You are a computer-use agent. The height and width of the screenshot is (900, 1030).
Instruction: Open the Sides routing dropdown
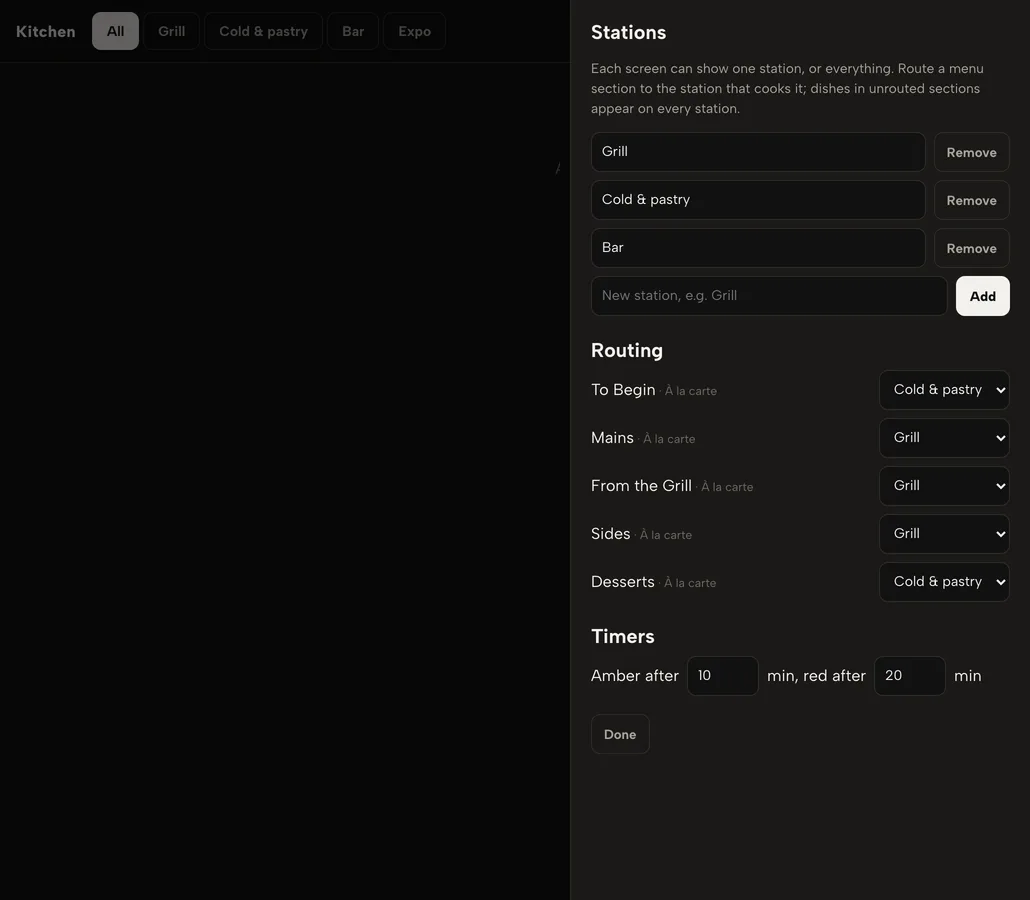[944, 534]
